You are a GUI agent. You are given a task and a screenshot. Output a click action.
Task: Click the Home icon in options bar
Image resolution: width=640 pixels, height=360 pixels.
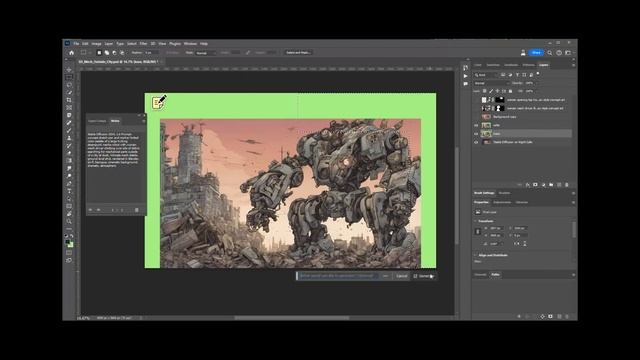point(71,53)
